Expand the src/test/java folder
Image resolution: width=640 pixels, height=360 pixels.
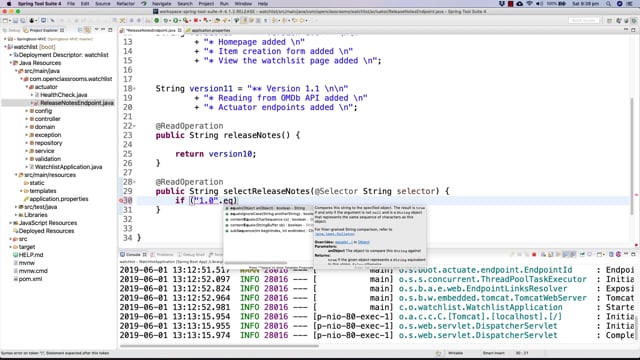(16, 207)
